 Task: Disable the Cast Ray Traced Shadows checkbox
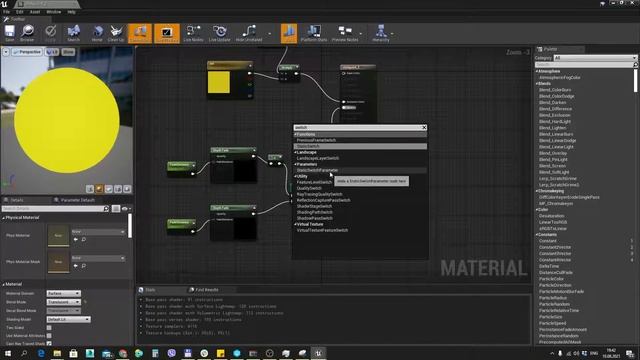49,344
